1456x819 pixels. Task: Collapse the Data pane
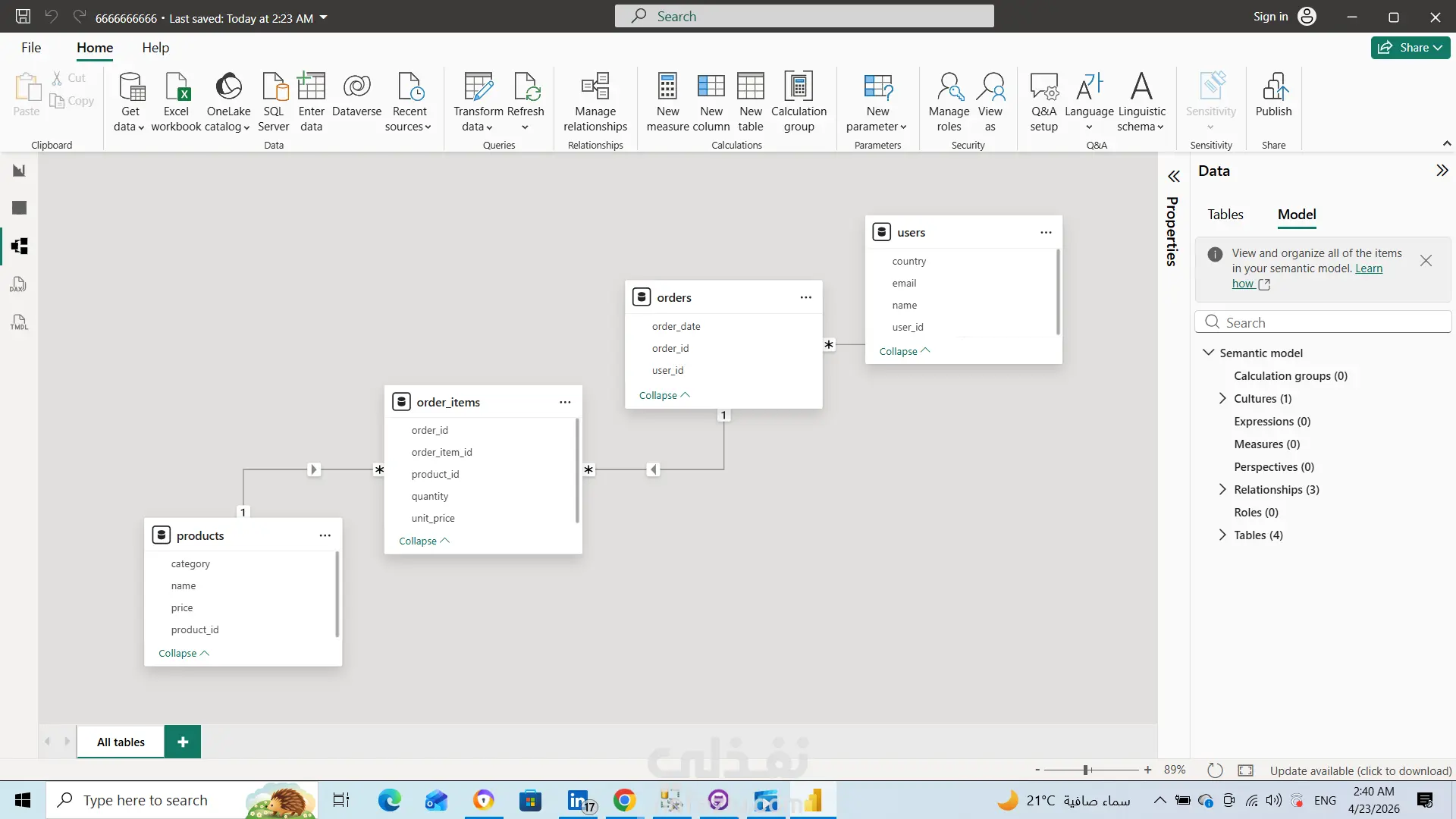point(1442,171)
